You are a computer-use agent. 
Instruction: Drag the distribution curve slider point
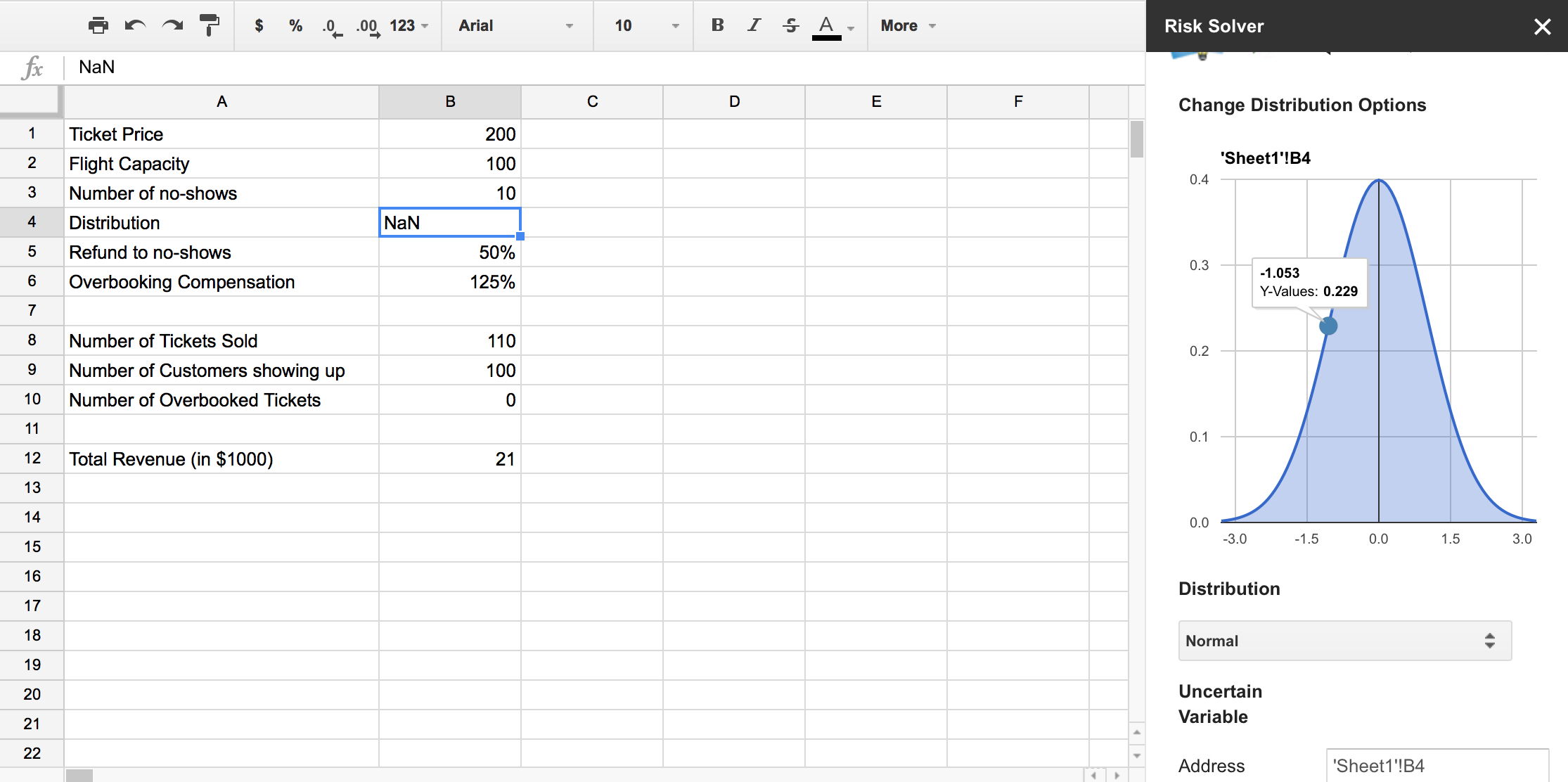coord(1328,324)
